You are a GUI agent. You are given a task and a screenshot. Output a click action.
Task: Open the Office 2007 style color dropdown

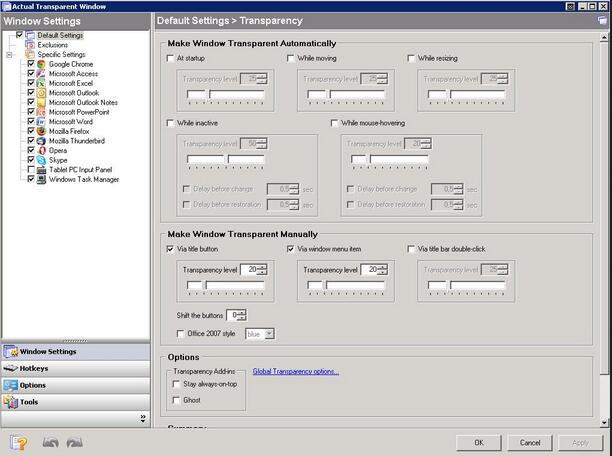[x=269, y=334]
